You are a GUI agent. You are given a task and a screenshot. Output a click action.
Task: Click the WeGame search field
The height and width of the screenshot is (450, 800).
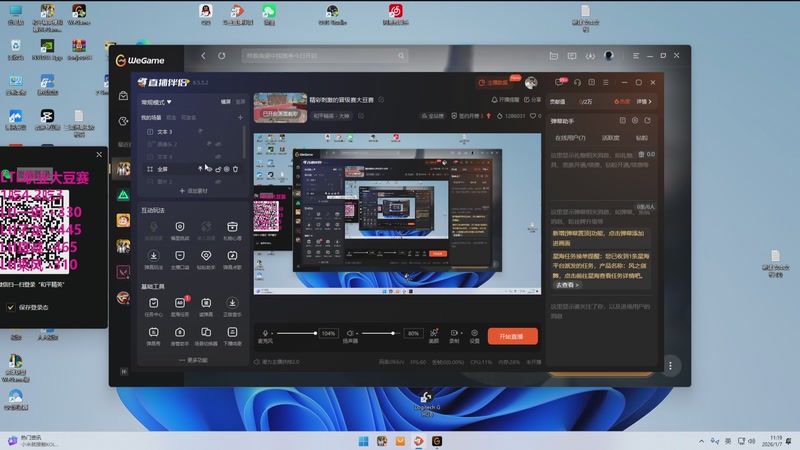[324, 56]
